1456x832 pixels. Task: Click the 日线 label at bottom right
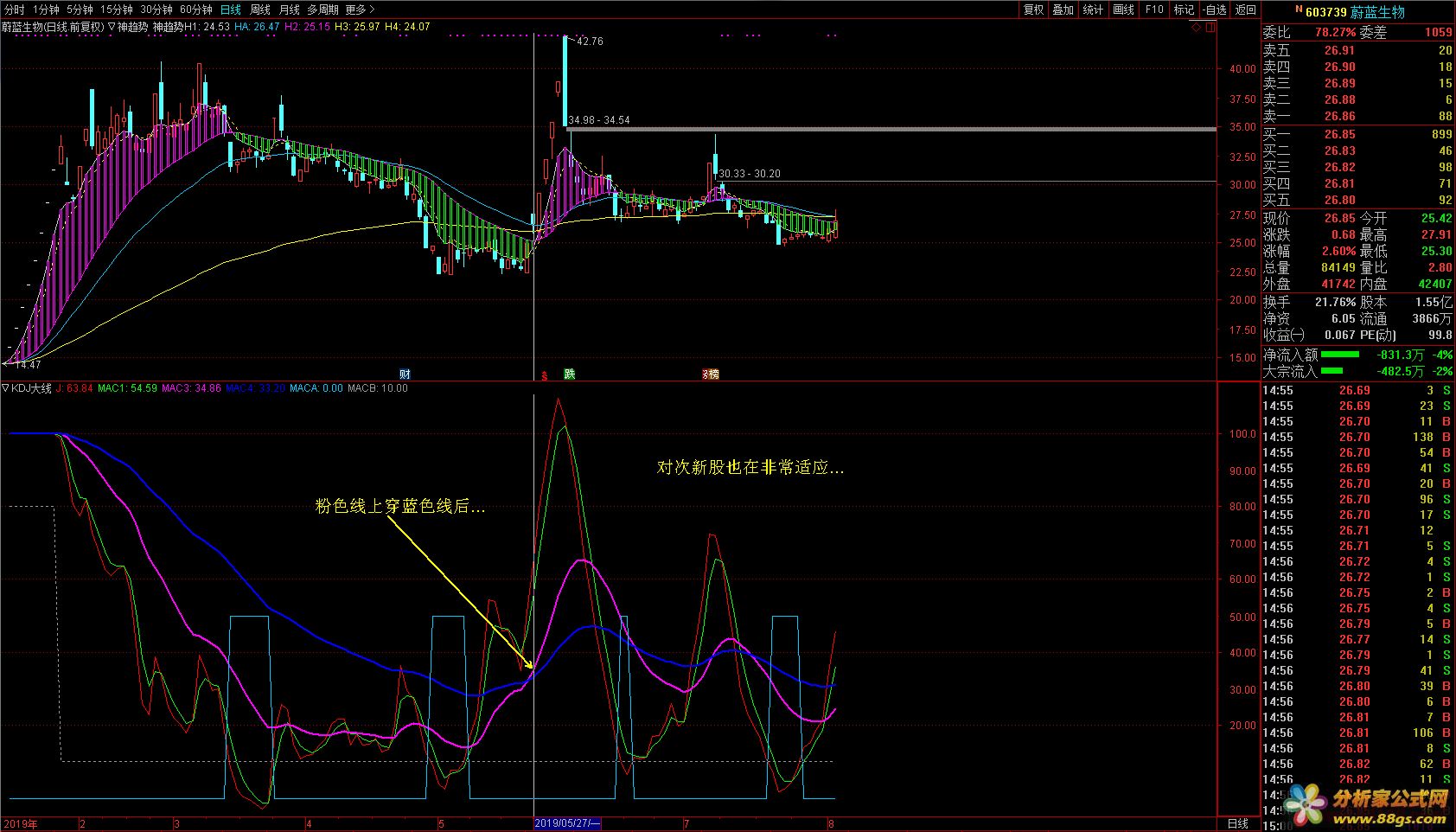point(1238,823)
